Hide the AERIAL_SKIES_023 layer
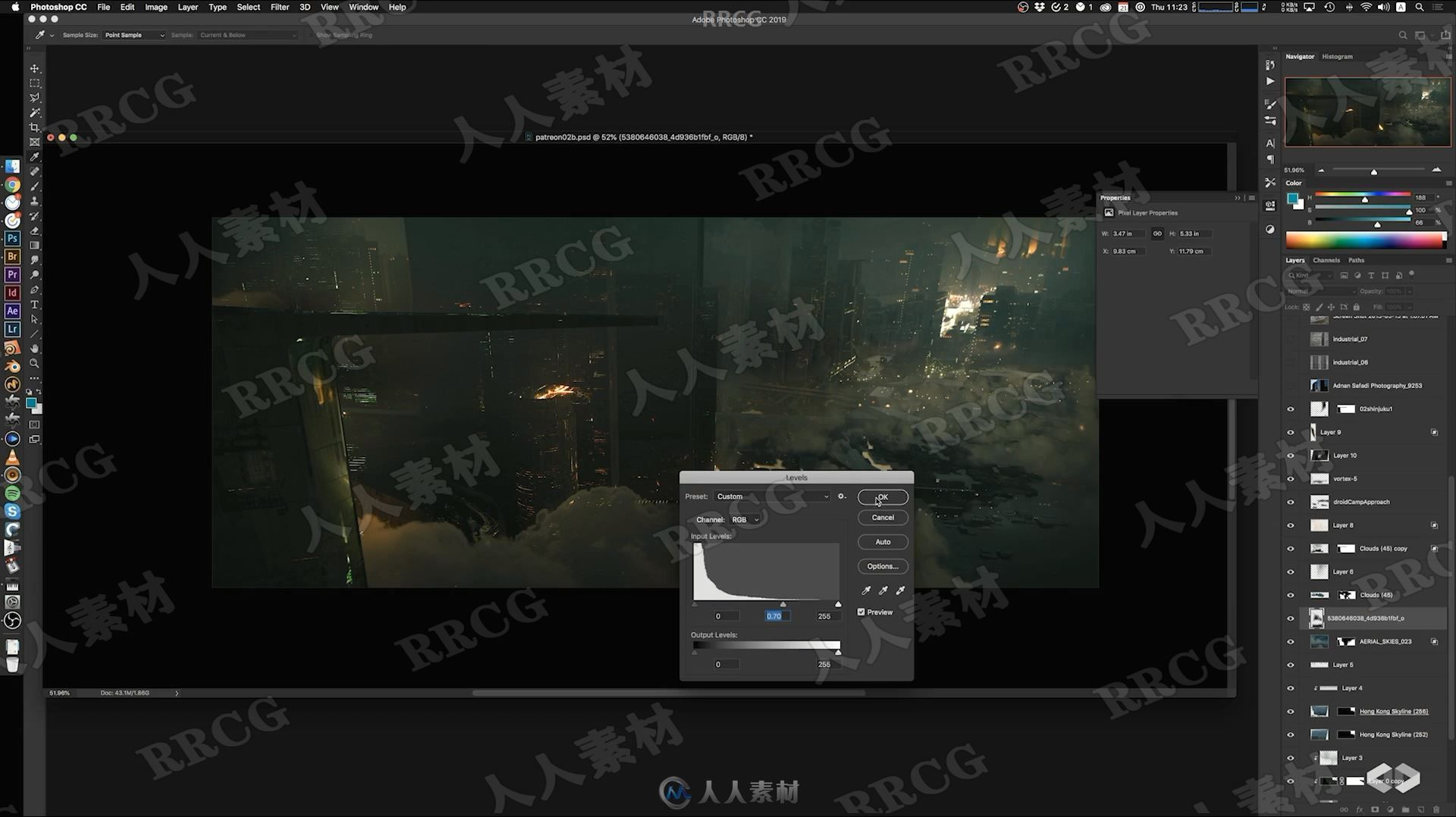Screen dimensions: 1456x817 (x=1290, y=642)
